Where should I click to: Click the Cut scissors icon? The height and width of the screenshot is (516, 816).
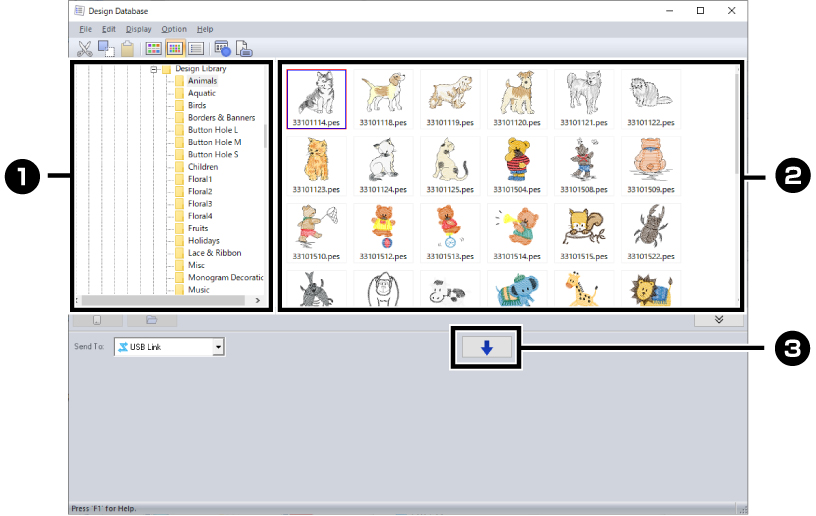pos(84,47)
